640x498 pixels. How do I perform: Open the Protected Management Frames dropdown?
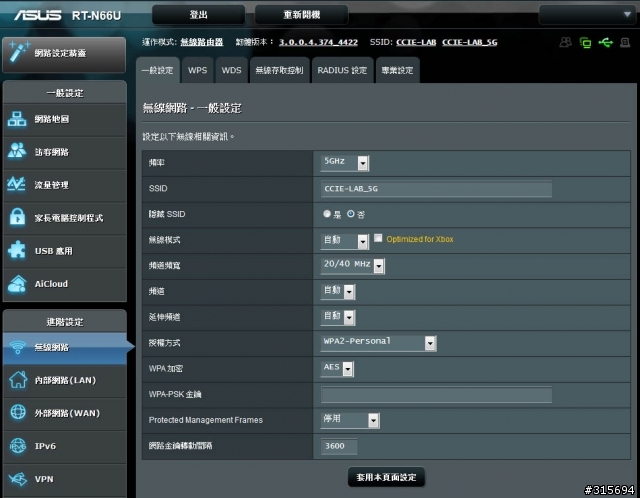(350, 420)
